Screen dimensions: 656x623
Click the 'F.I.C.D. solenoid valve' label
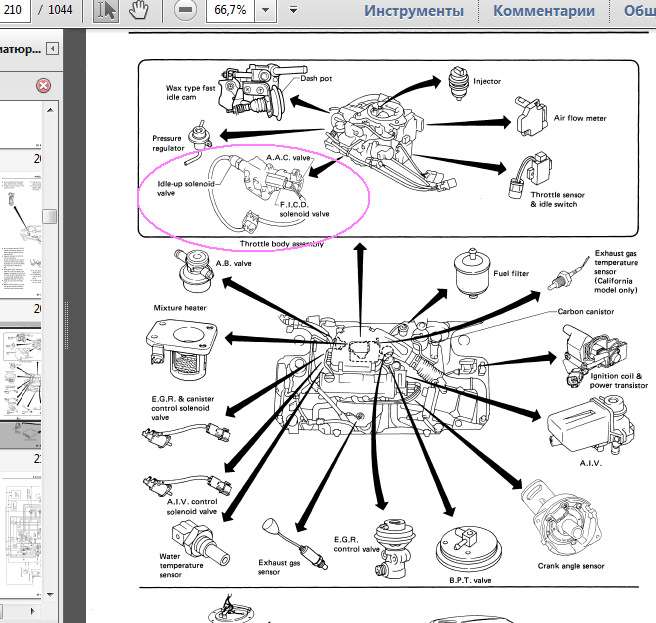coord(304,209)
